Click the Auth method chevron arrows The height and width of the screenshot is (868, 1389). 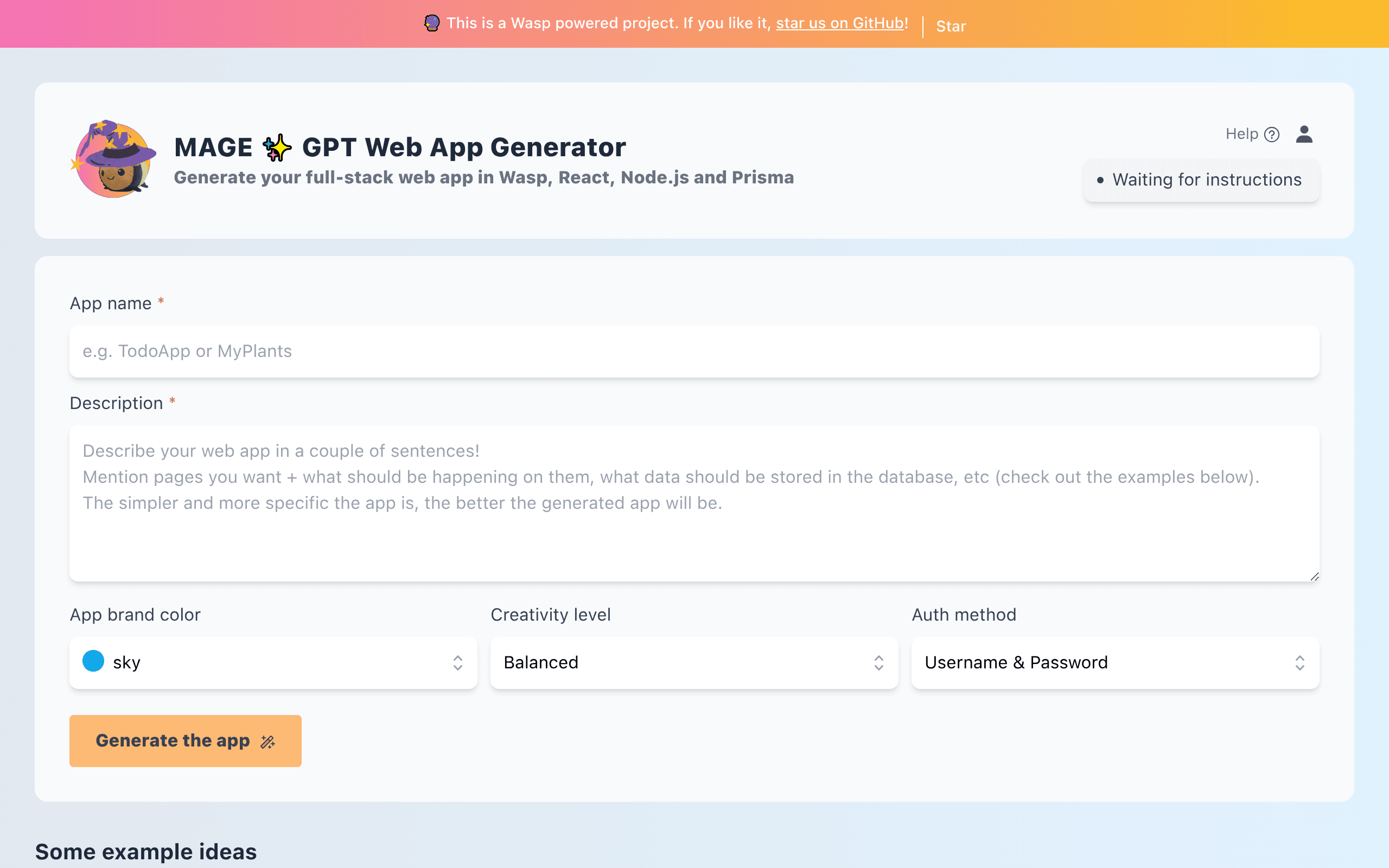click(1299, 663)
